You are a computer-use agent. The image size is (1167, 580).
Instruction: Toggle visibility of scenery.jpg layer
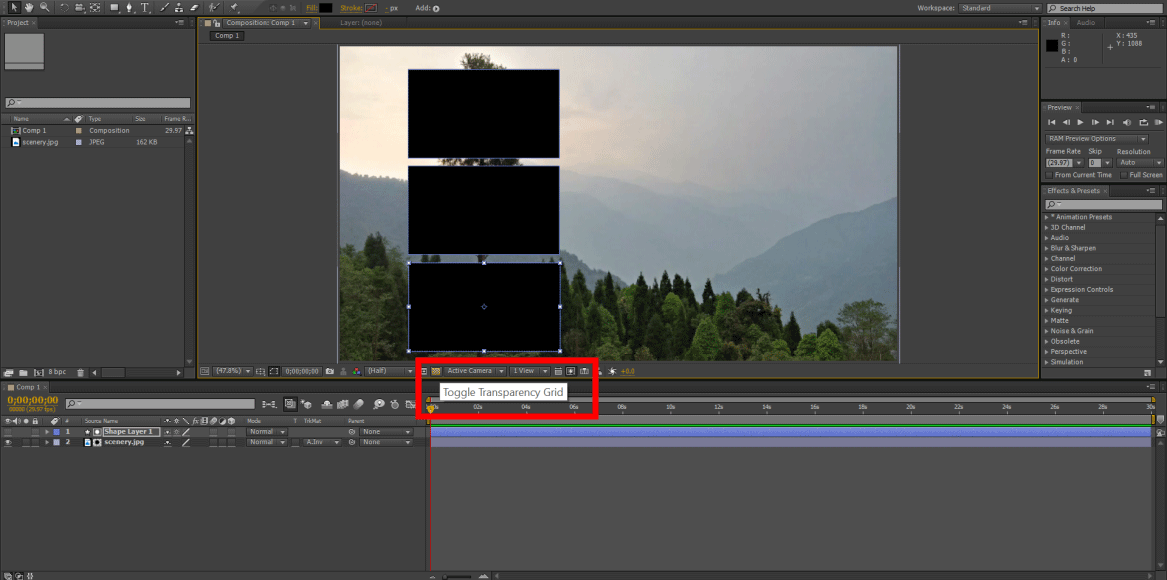(7, 442)
